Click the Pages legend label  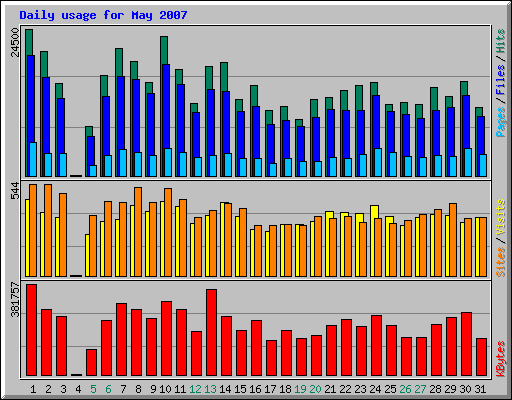pyautogui.click(x=501, y=122)
